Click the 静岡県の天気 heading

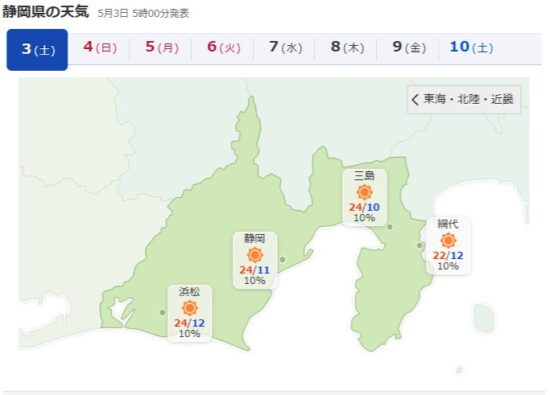click(x=46, y=12)
